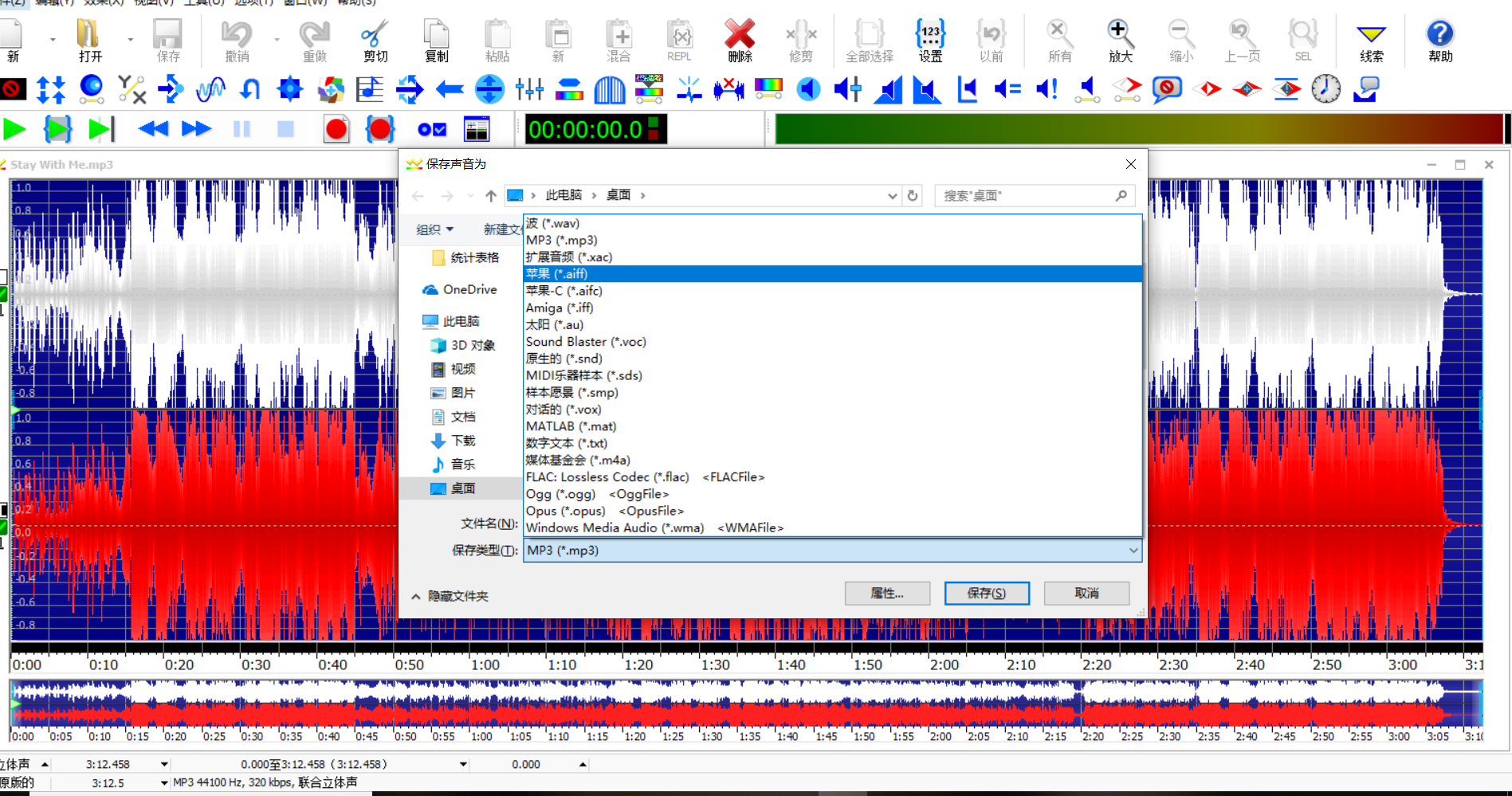Viewport: 1512px width, 796px height.
Task: Open the 组织 dropdown in the dialog
Action: pyautogui.click(x=434, y=229)
